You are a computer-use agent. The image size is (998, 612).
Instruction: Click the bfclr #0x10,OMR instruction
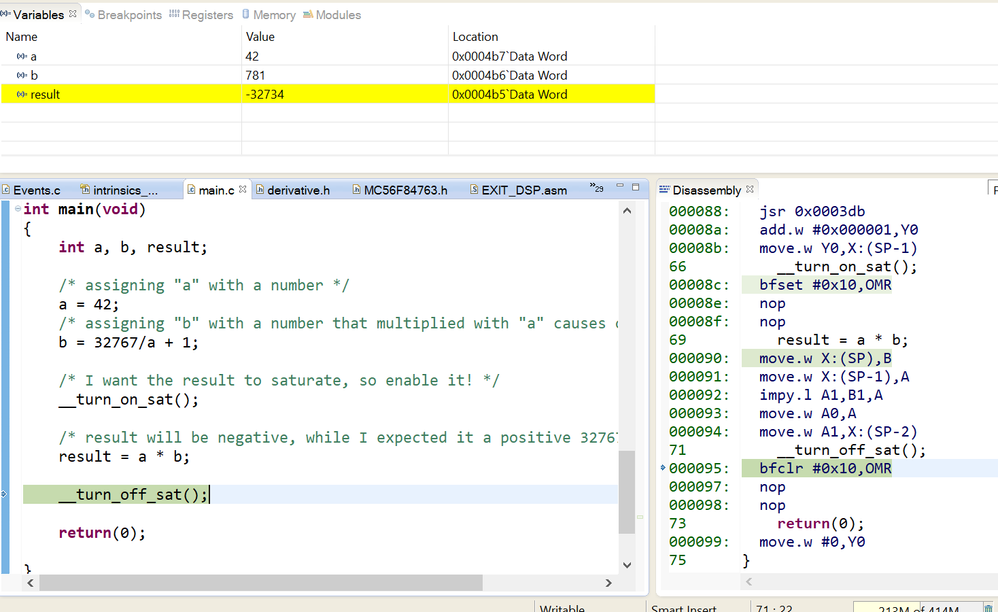coord(825,468)
